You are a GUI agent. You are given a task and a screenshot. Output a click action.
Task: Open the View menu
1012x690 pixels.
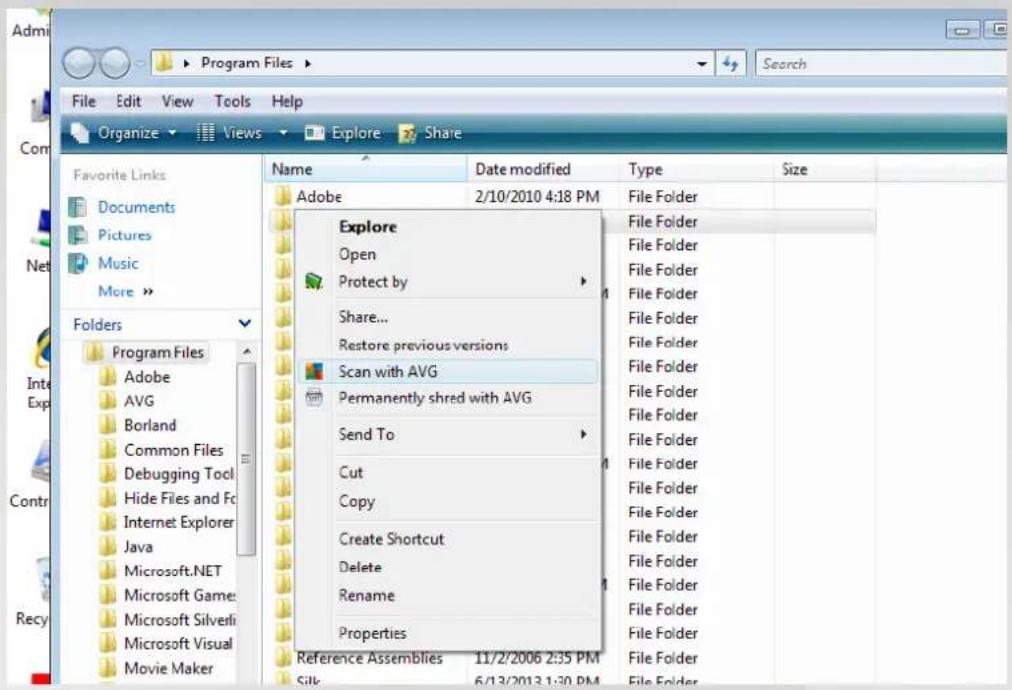pos(177,101)
